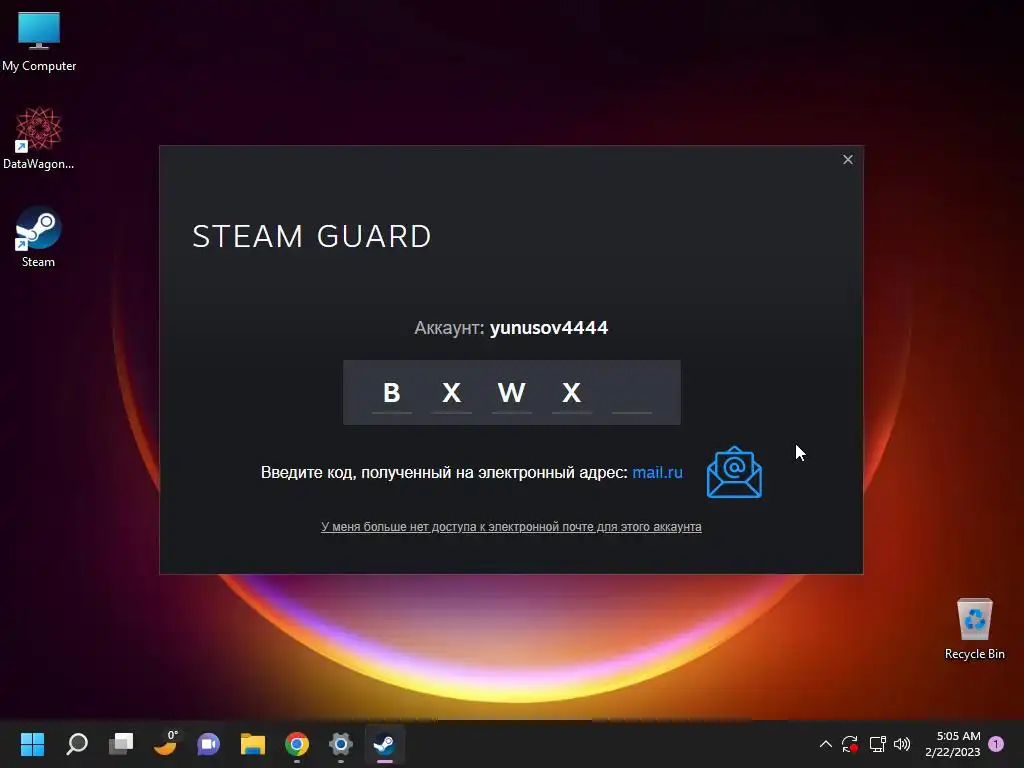
Task: Click the sync tray icon with red dot
Action: pyautogui.click(x=850, y=744)
